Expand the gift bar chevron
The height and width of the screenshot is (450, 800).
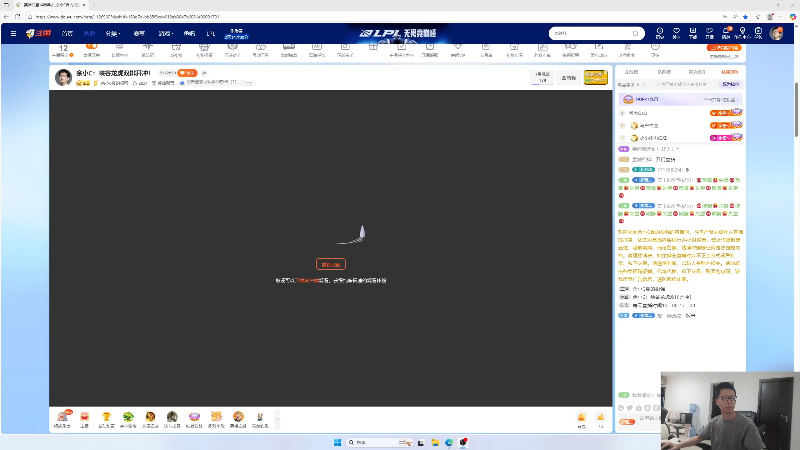(x=277, y=419)
